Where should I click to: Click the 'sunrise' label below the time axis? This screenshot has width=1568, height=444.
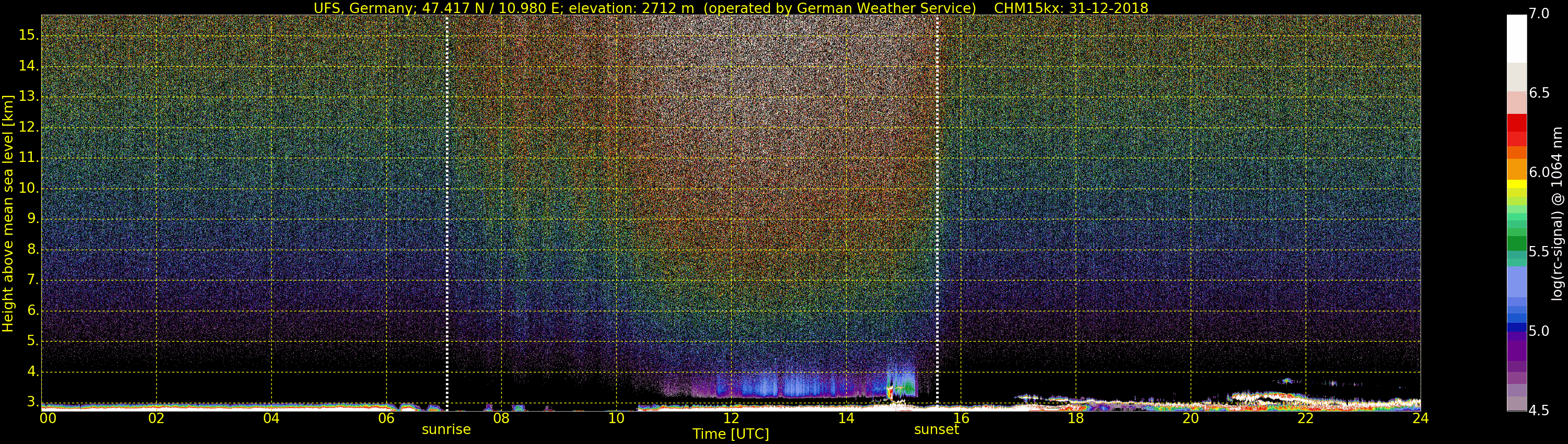pos(446,429)
